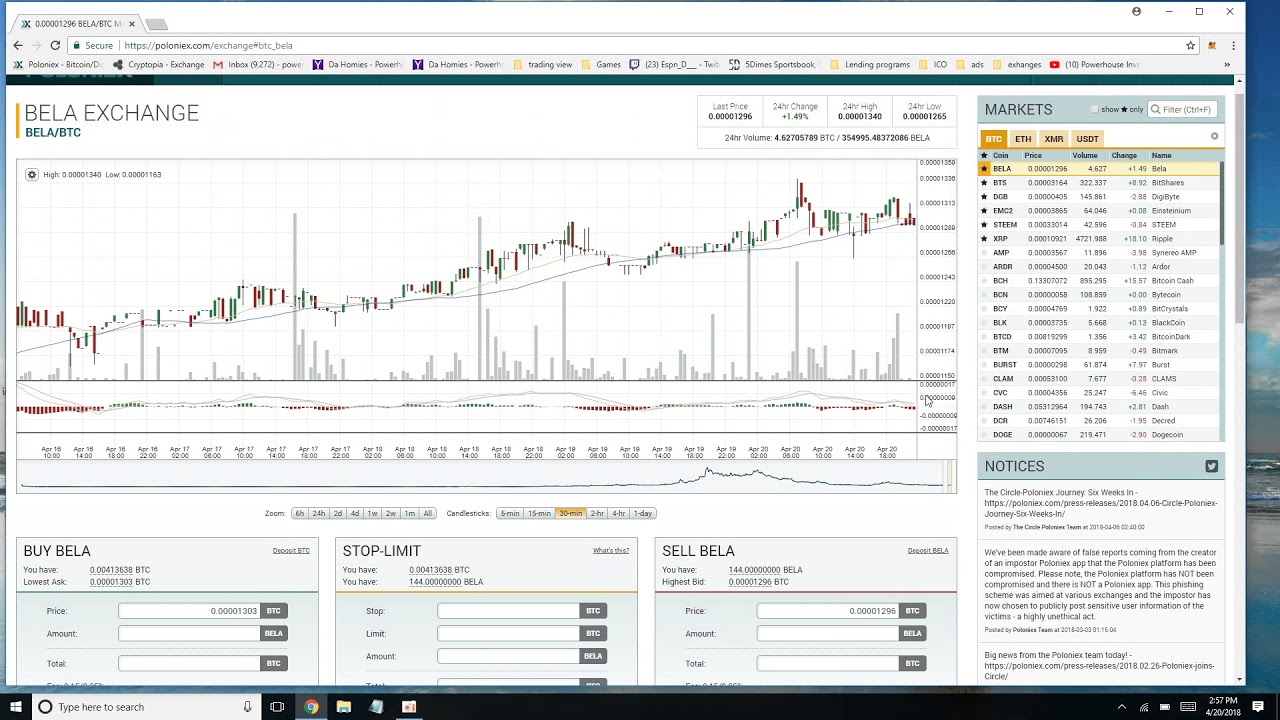
Task: Click the Buy BELA Amount field
Action: pyautogui.click(x=189, y=634)
